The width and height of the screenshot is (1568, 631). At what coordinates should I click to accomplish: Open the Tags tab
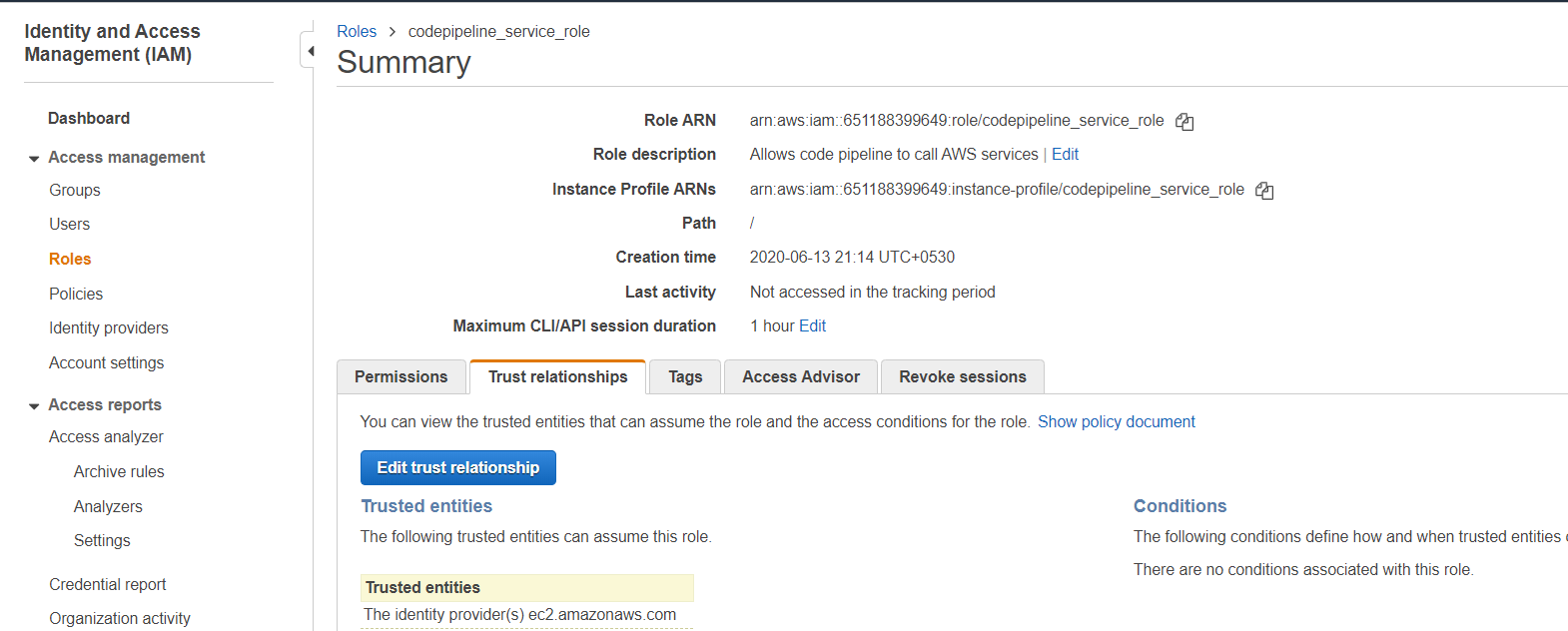(x=685, y=376)
